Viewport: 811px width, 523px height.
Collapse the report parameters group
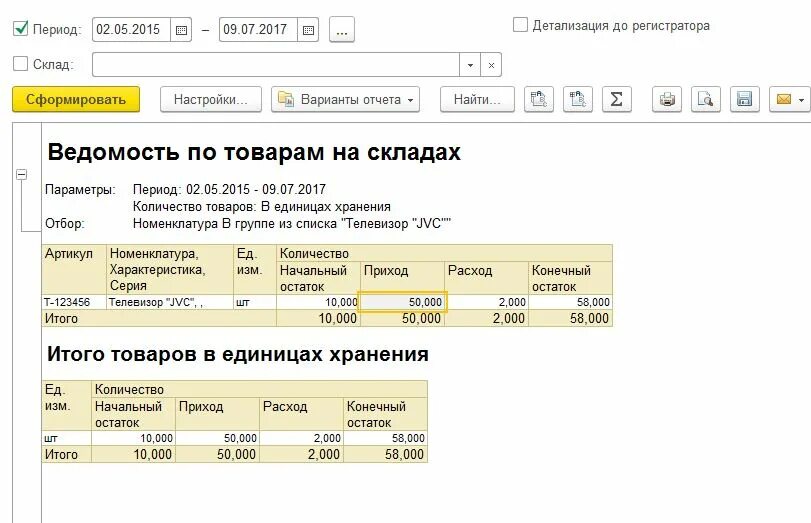point(21,174)
